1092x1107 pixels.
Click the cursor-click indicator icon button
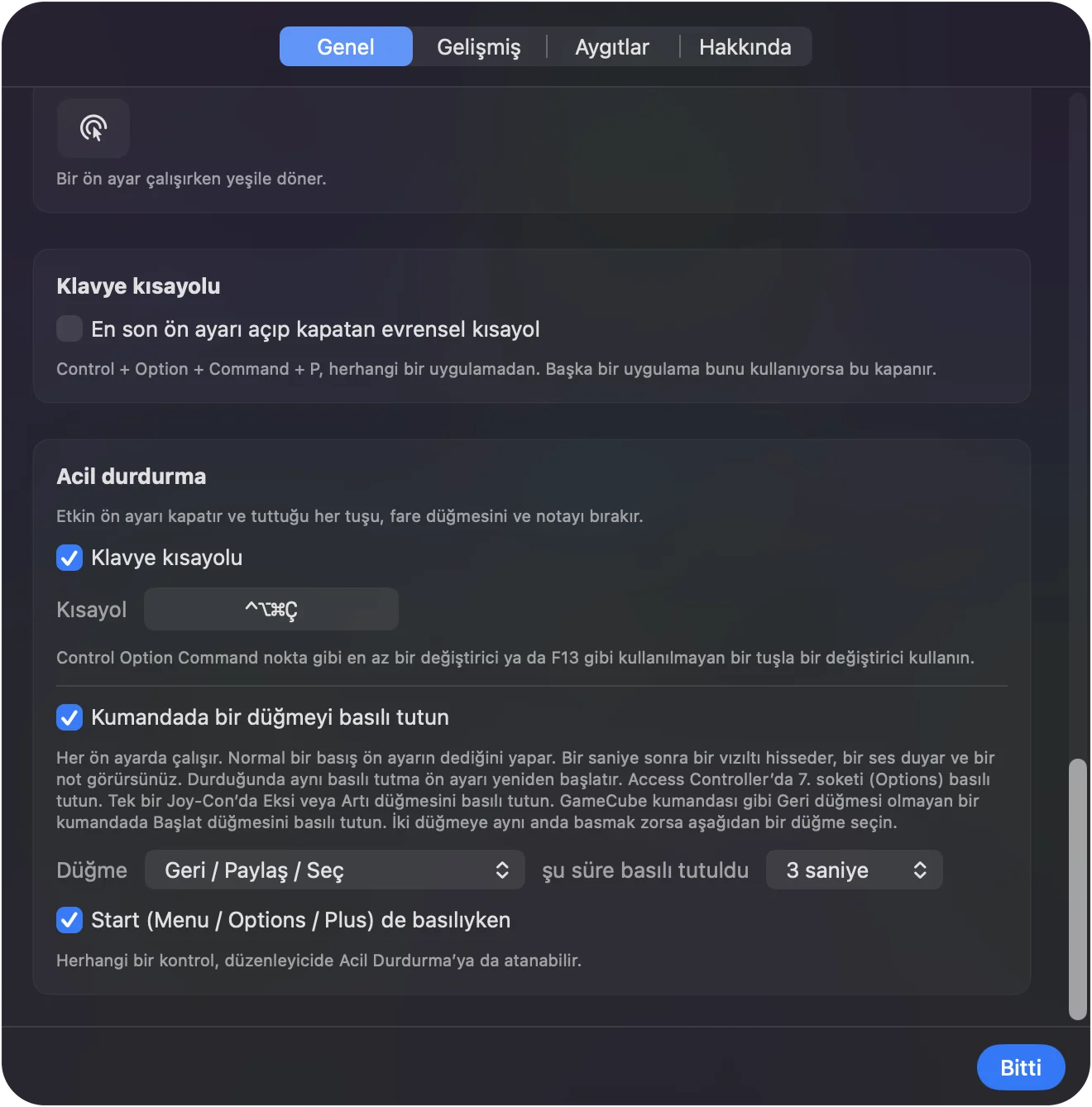click(93, 128)
